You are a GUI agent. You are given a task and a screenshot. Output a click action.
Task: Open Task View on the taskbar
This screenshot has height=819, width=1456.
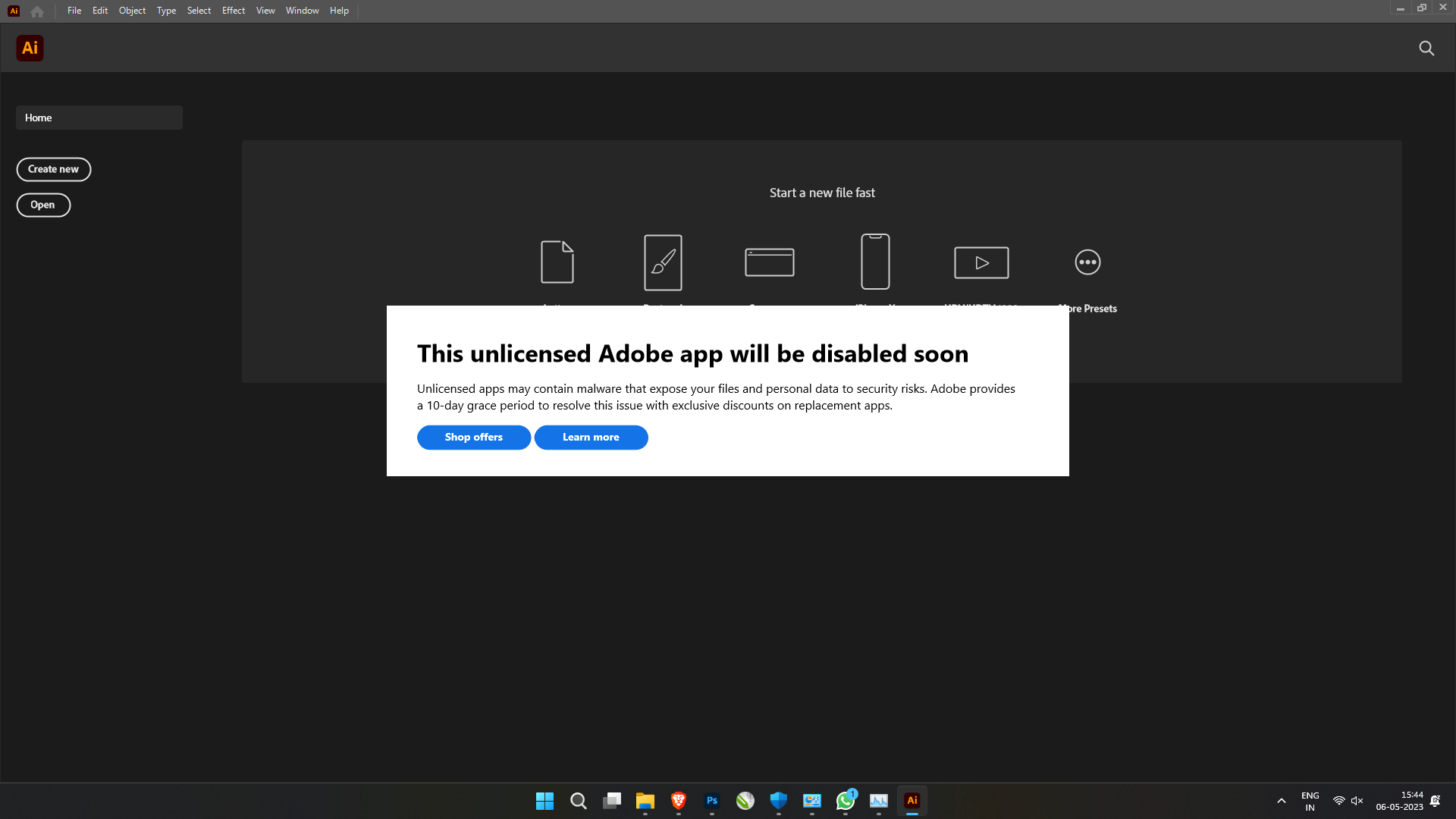pyautogui.click(x=612, y=801)
